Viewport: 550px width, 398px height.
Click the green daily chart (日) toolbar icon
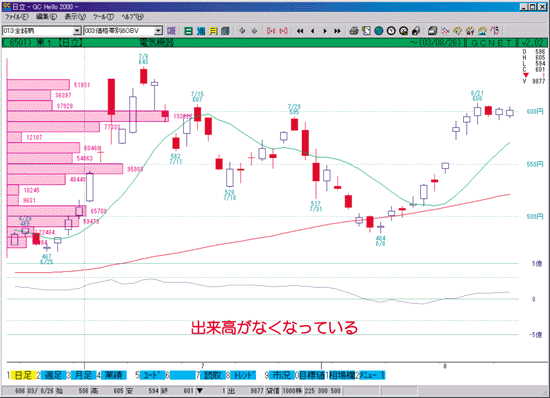pyautogui.click(x=188, y=31)
